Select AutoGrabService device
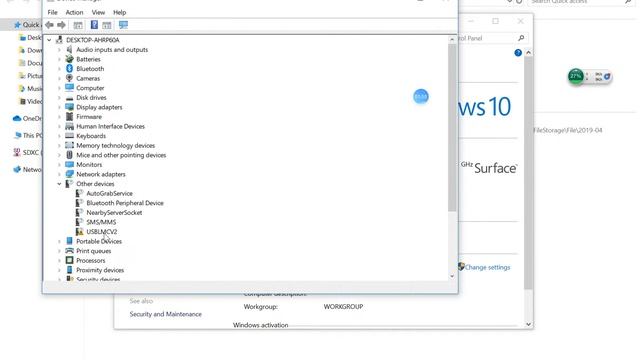The width and height of the screenshot is (640, 360). (109, 193)
